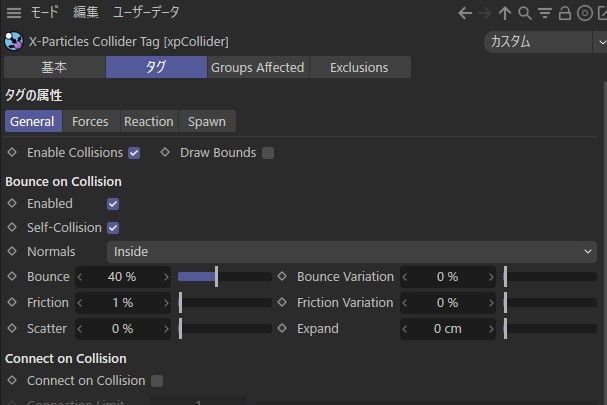Image resolution: width=607 pixels, height=405 pixels.
Task: Enable the Connect on Collision checkbox
Action: click(157, 381)
